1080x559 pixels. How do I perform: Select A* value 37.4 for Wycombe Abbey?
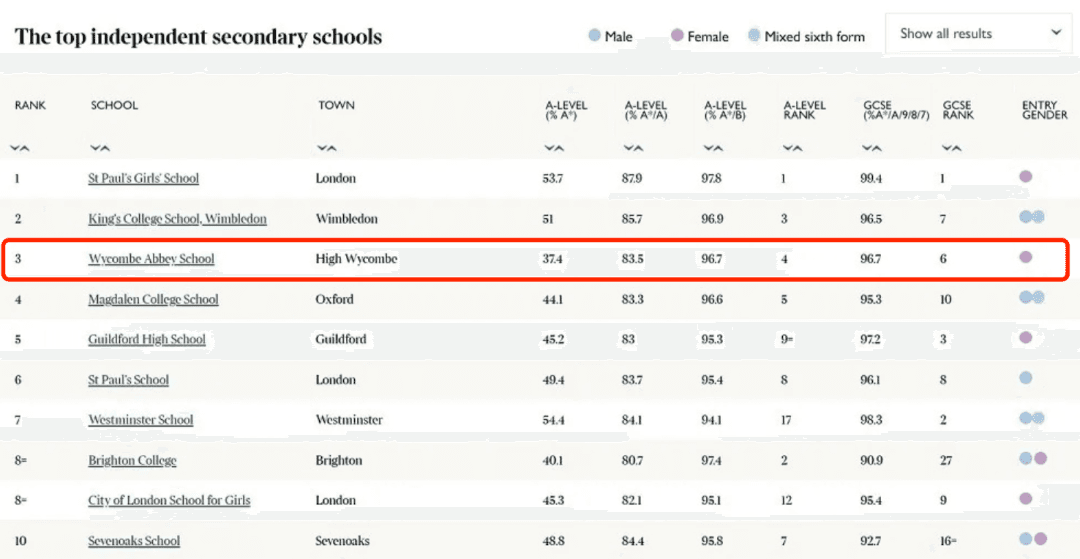click(553, 260)
